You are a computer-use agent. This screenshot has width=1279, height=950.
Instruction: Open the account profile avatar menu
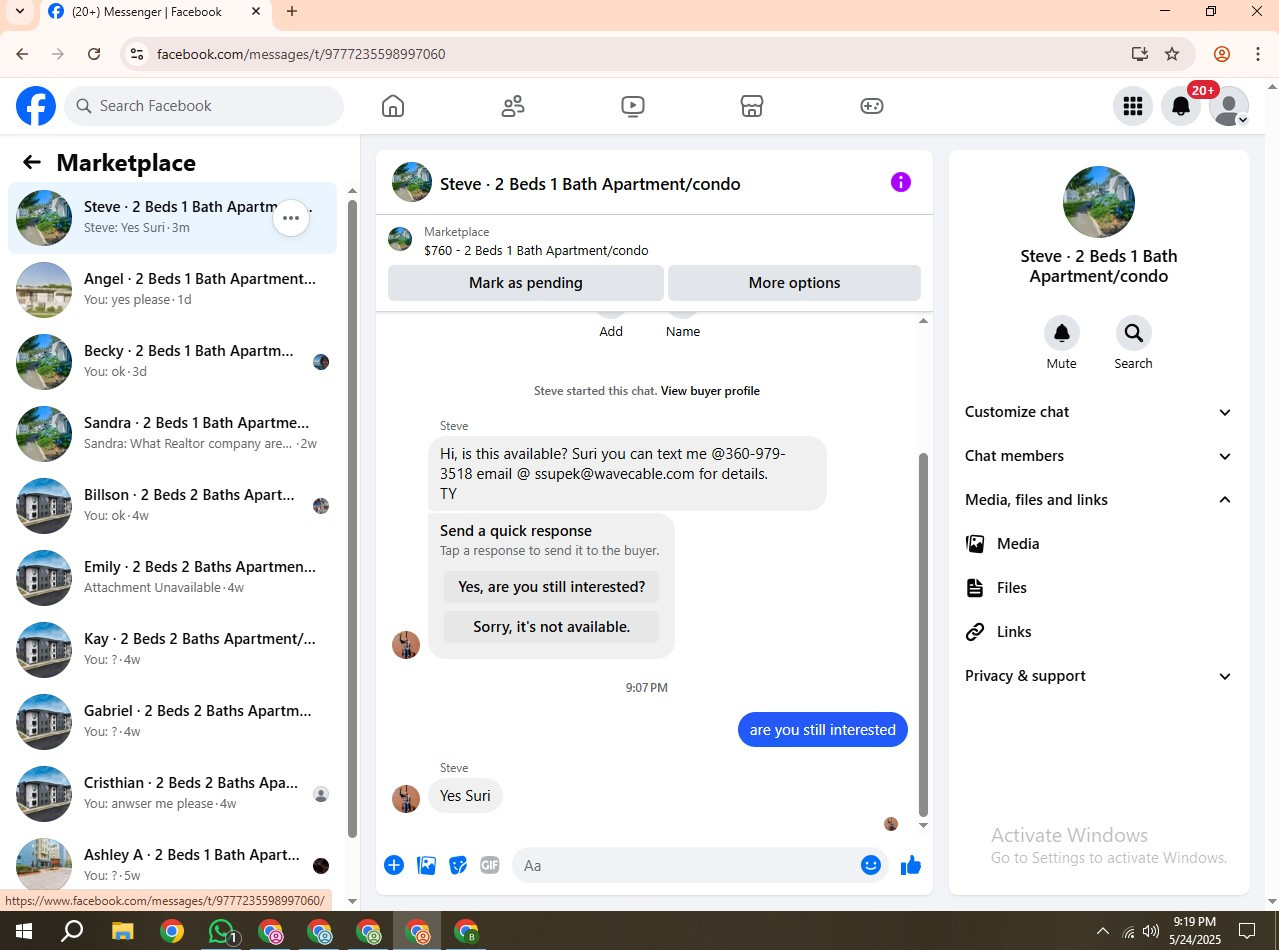(x=1229, y=106)
